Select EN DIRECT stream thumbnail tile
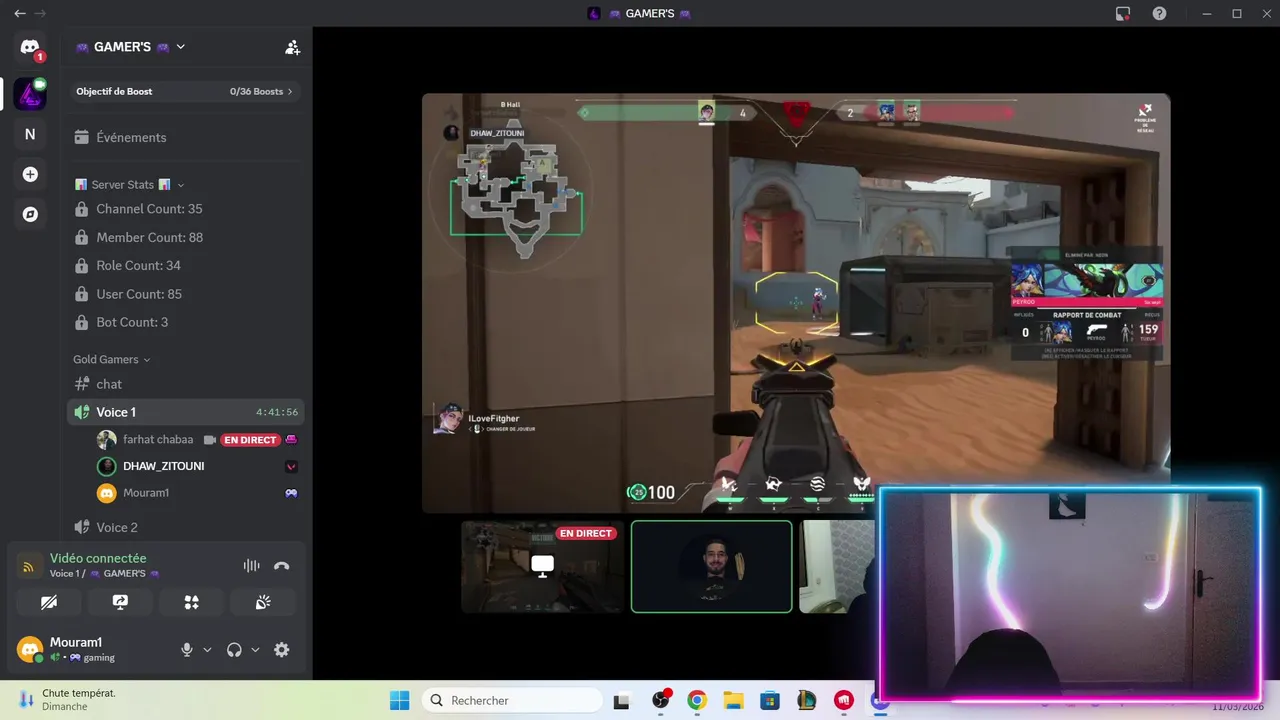 542,567
